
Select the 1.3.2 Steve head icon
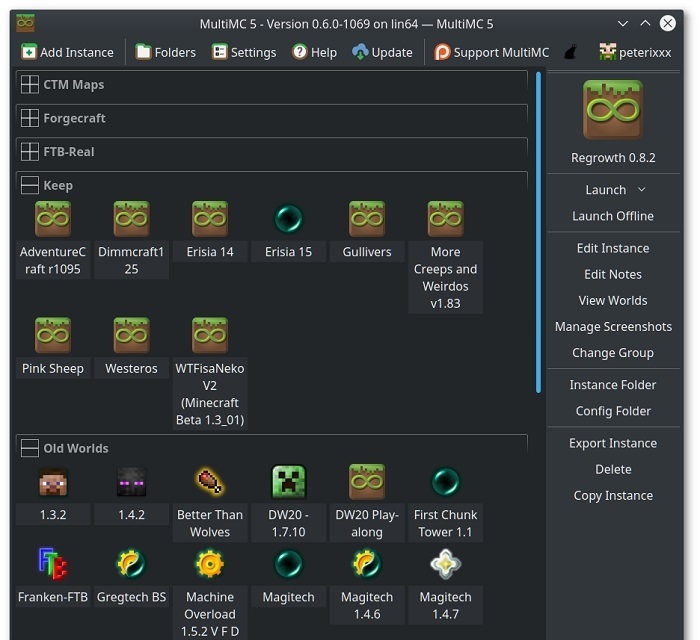(53, 482)
